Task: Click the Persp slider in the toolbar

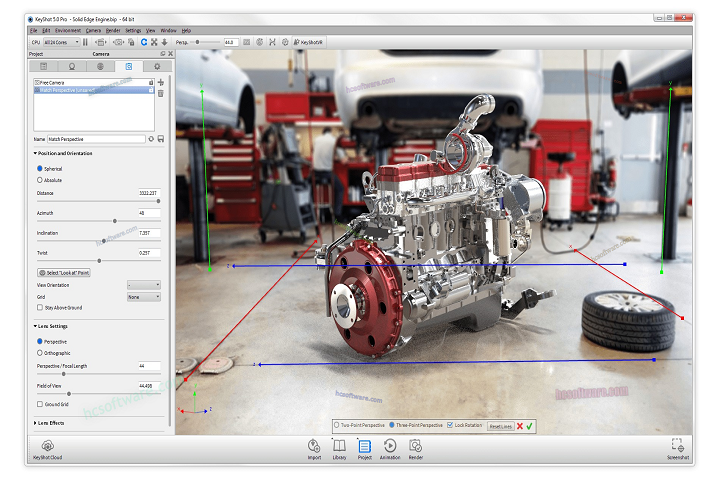Action: [x=197, y=42]
